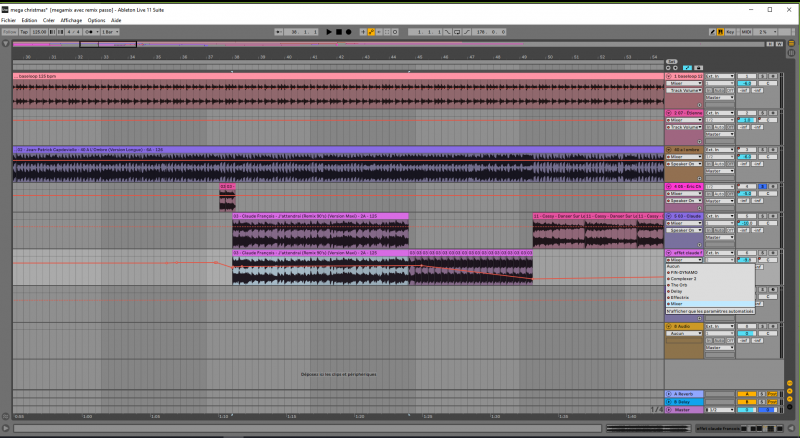Solo track 4 Eric Ch with S button
The width and height of the screenshot is (800, 438).
763,186
